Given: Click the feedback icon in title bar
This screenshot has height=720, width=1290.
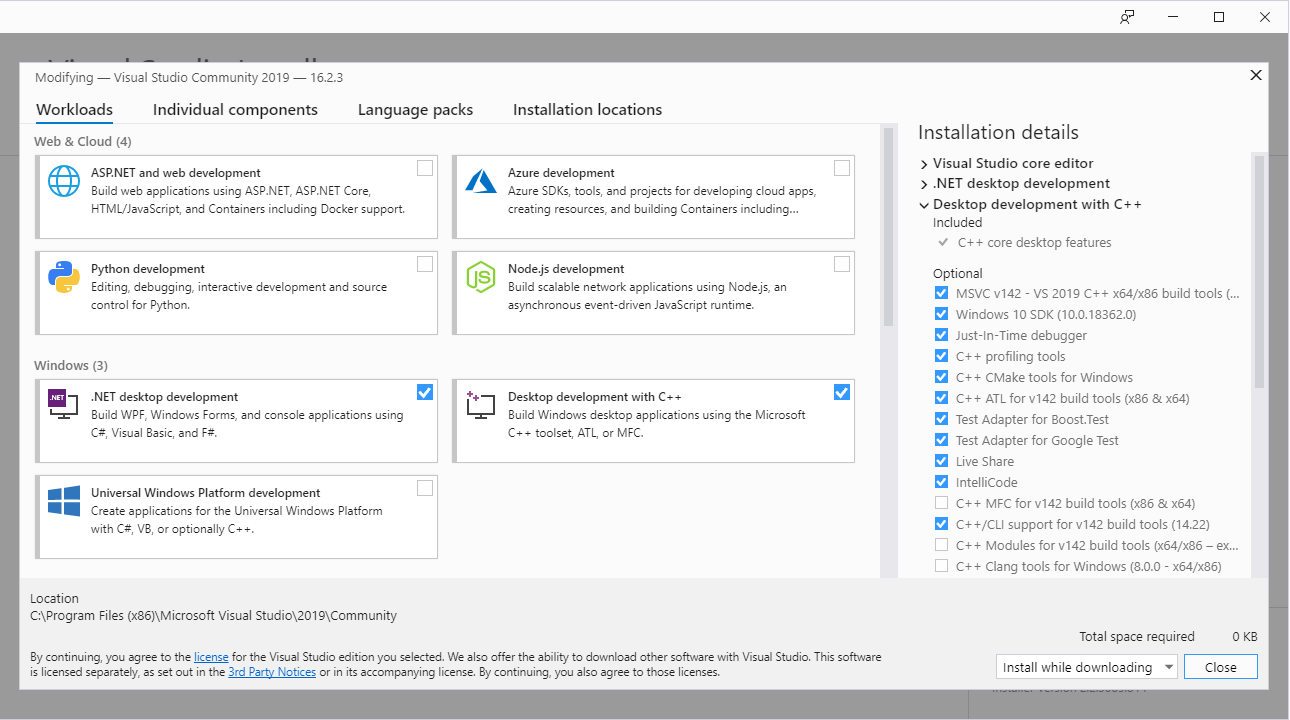Looking at the screenshot, I should (1127, 17).
